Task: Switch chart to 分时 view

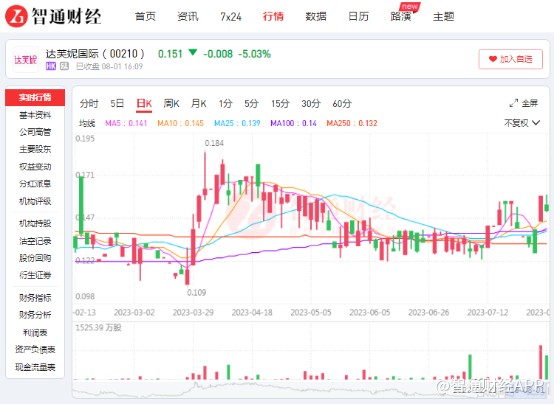Action: click(89, 104)
